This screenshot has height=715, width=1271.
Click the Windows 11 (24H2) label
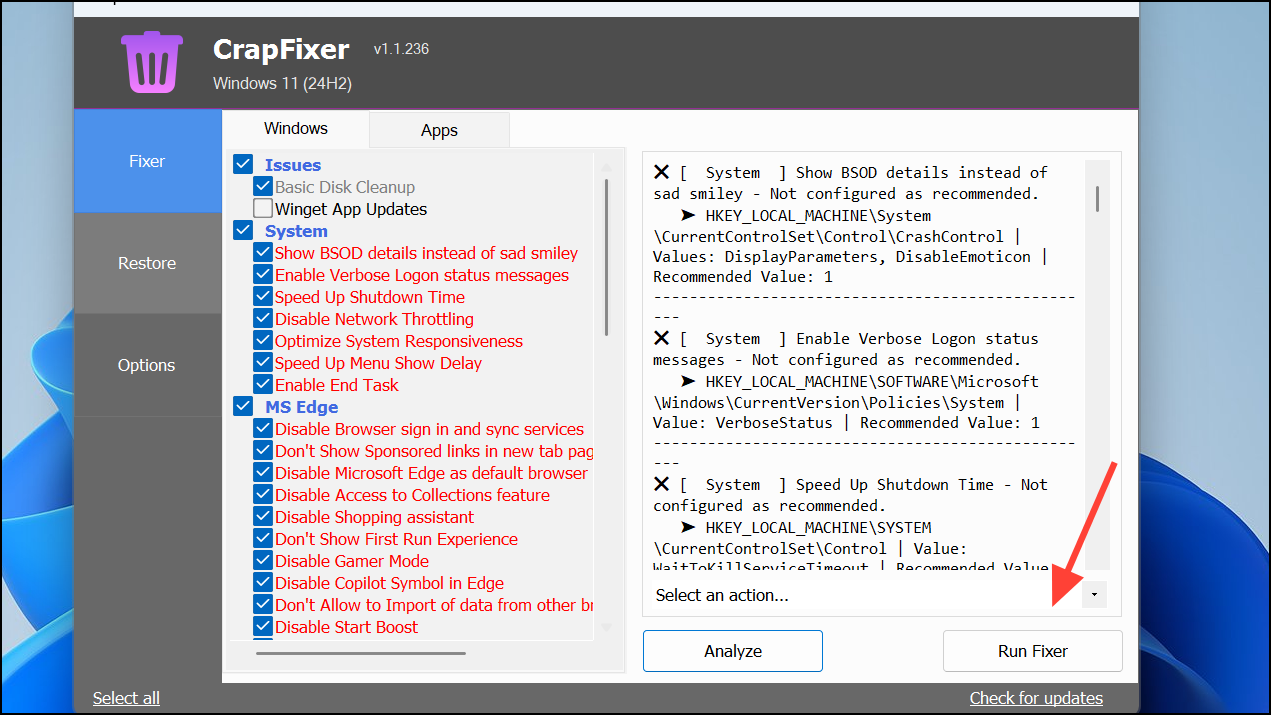click(282, 83)
